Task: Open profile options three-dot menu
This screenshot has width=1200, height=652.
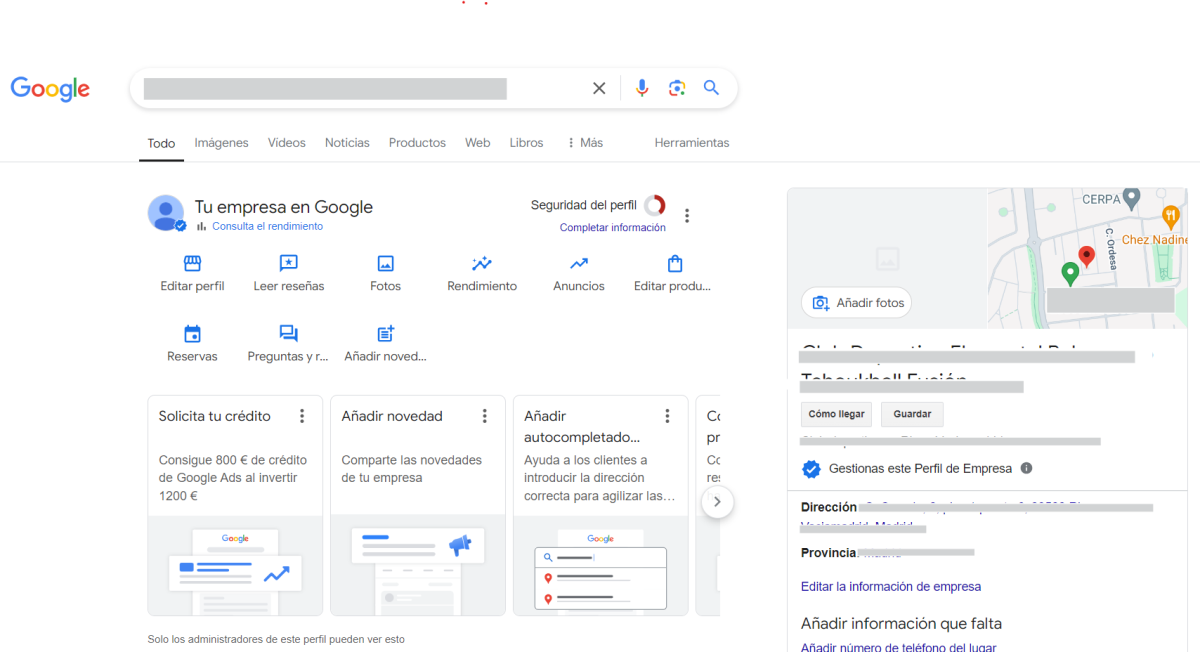Action: (687, 215)
